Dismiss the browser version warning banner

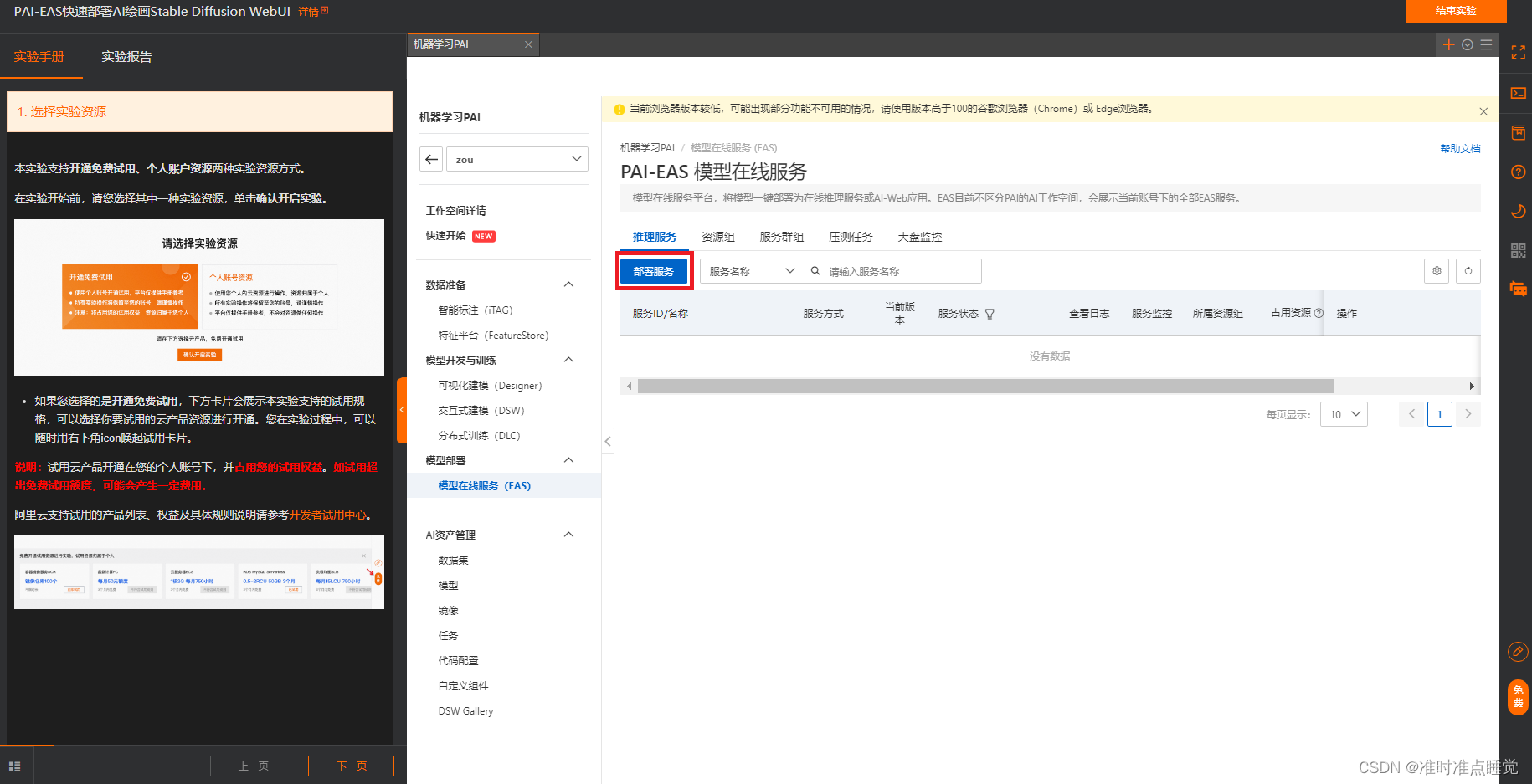pyautogui.click(x=1483, y=111)
